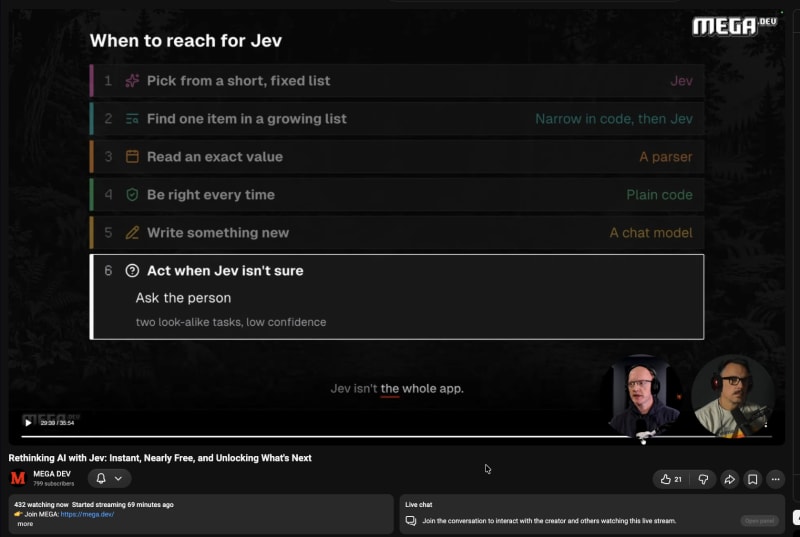The width and height of the screenshot is (800, 537).
Task: Click the sparkle icon on 'Pick from a short, fixed list'
Action: (132, 81)
